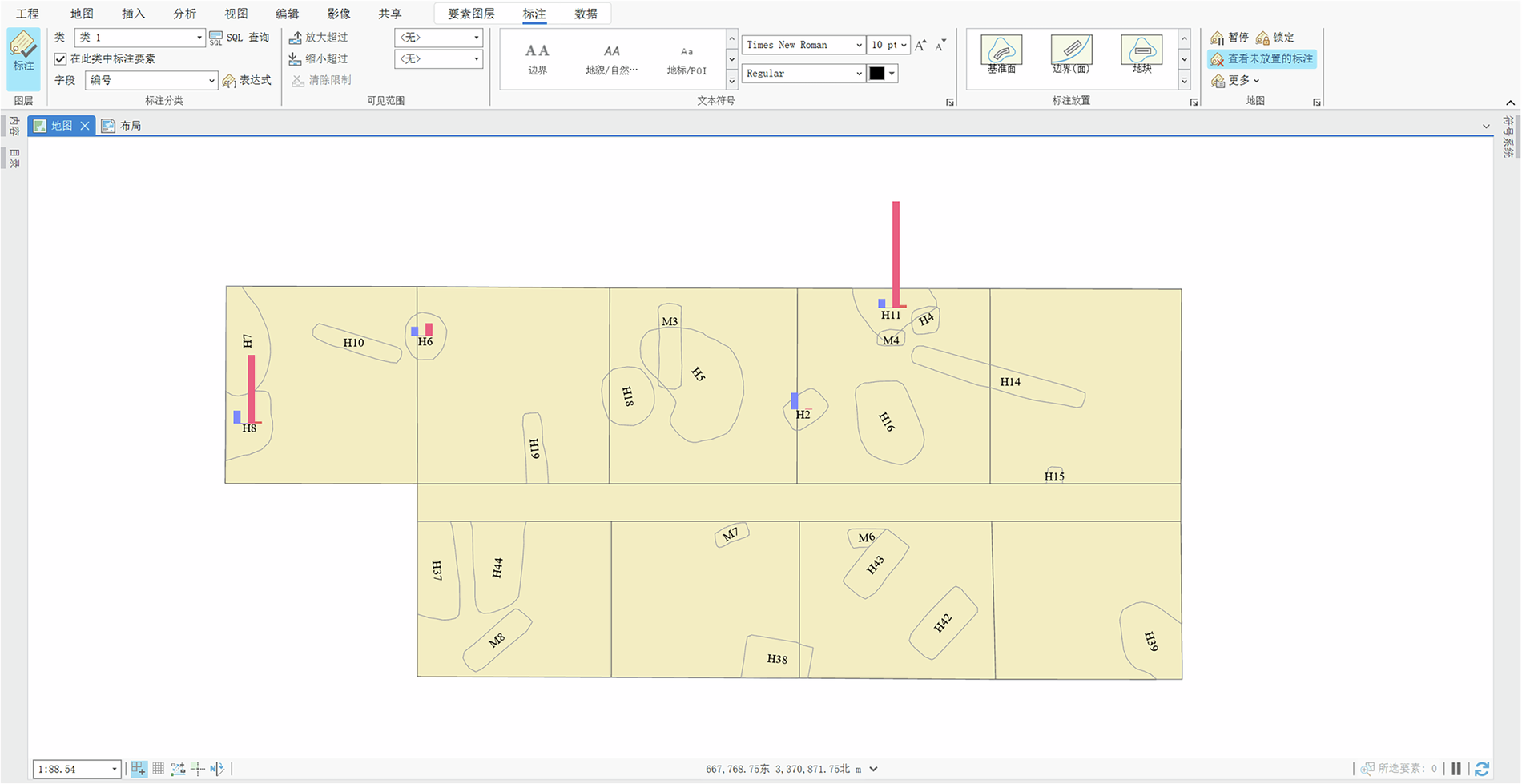
Task: Click the black text color swatch
Action: (x=877, y=74)
